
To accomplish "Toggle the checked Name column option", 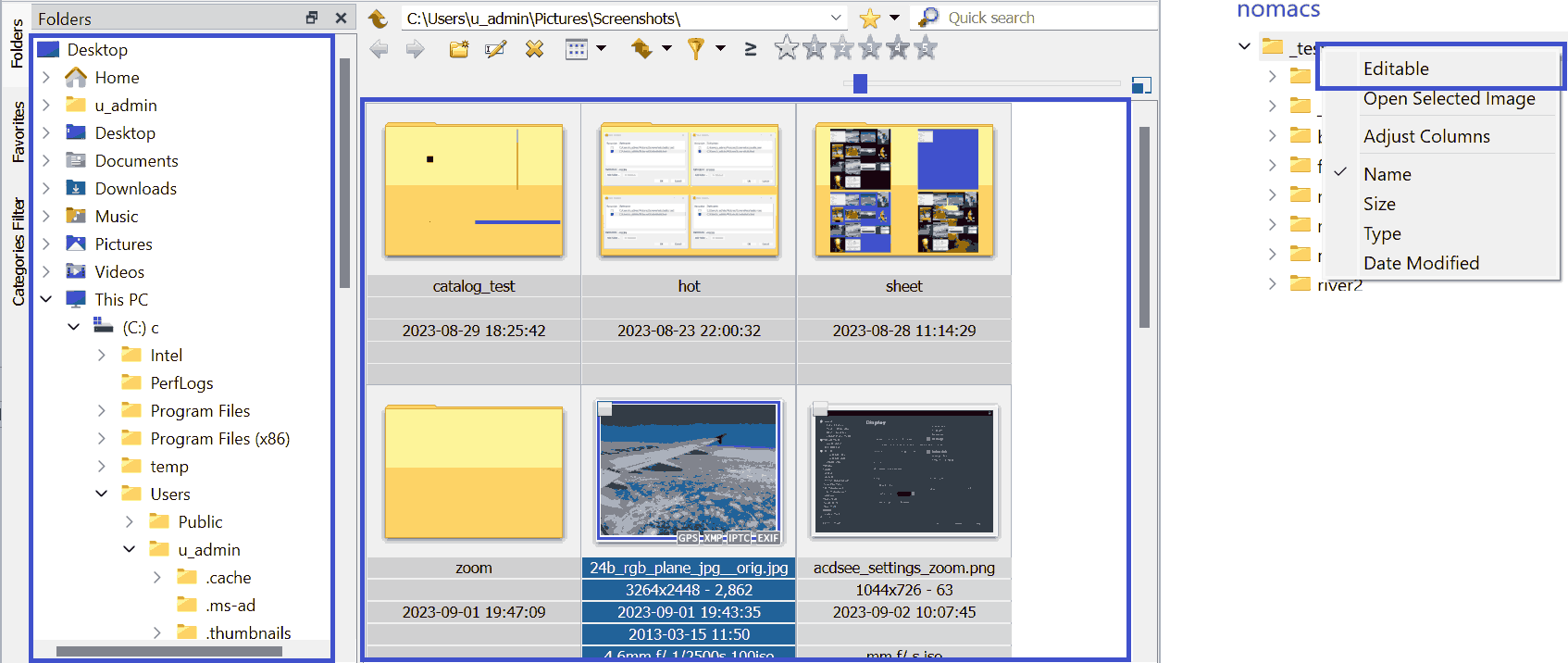I will pyautogui.click(x=1387, y=174).
